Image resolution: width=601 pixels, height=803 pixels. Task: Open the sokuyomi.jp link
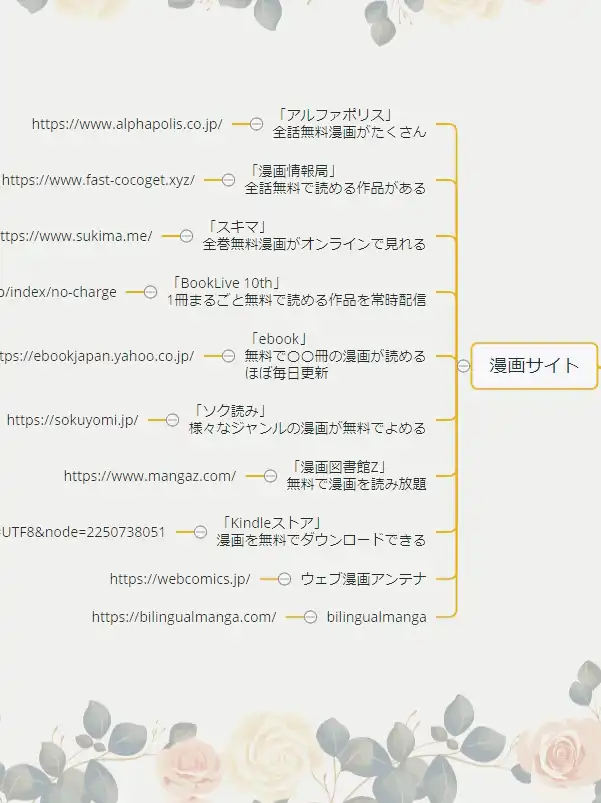point(72,420)
